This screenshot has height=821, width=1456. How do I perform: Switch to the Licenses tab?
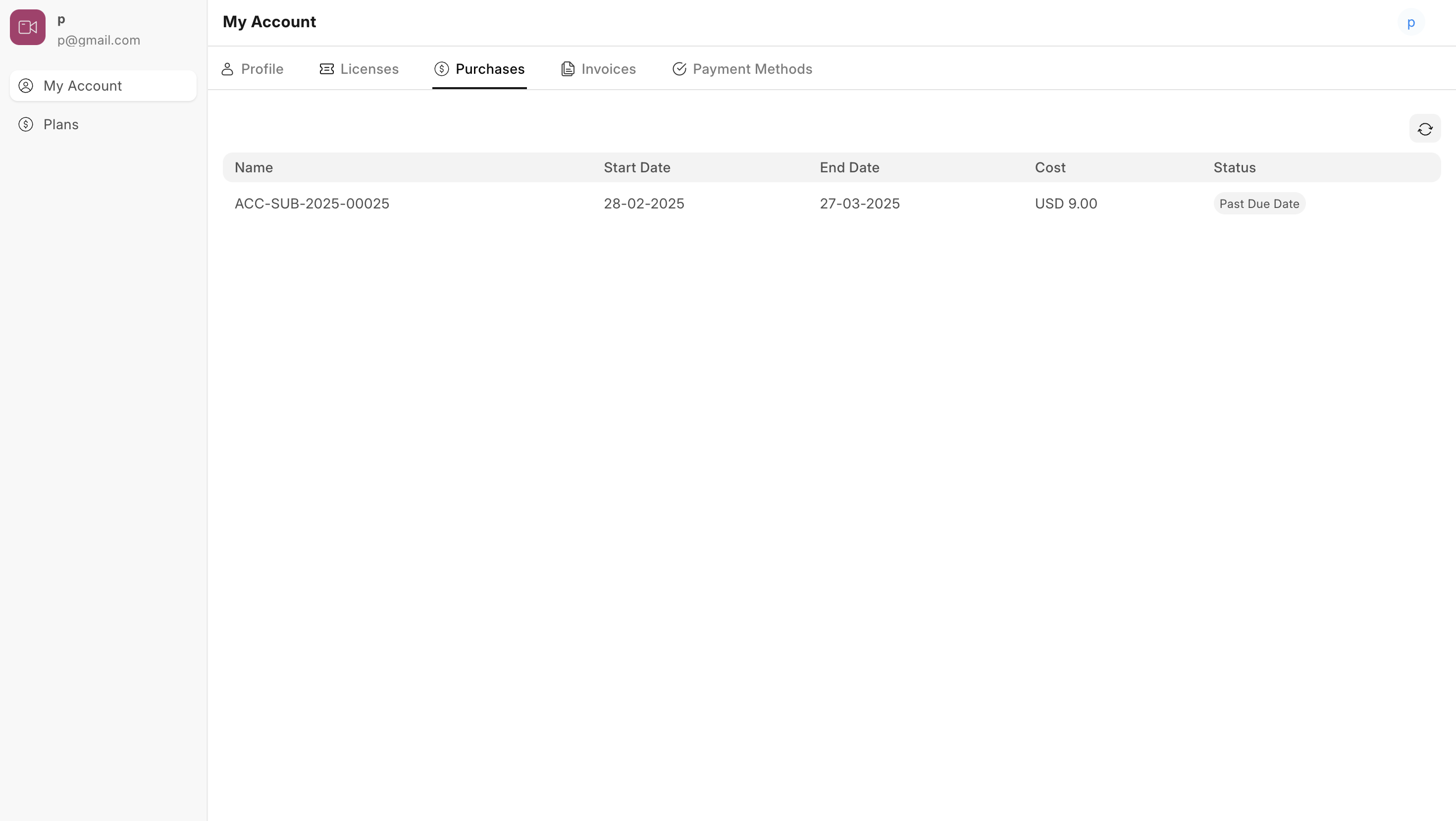(x=360, y=69)
